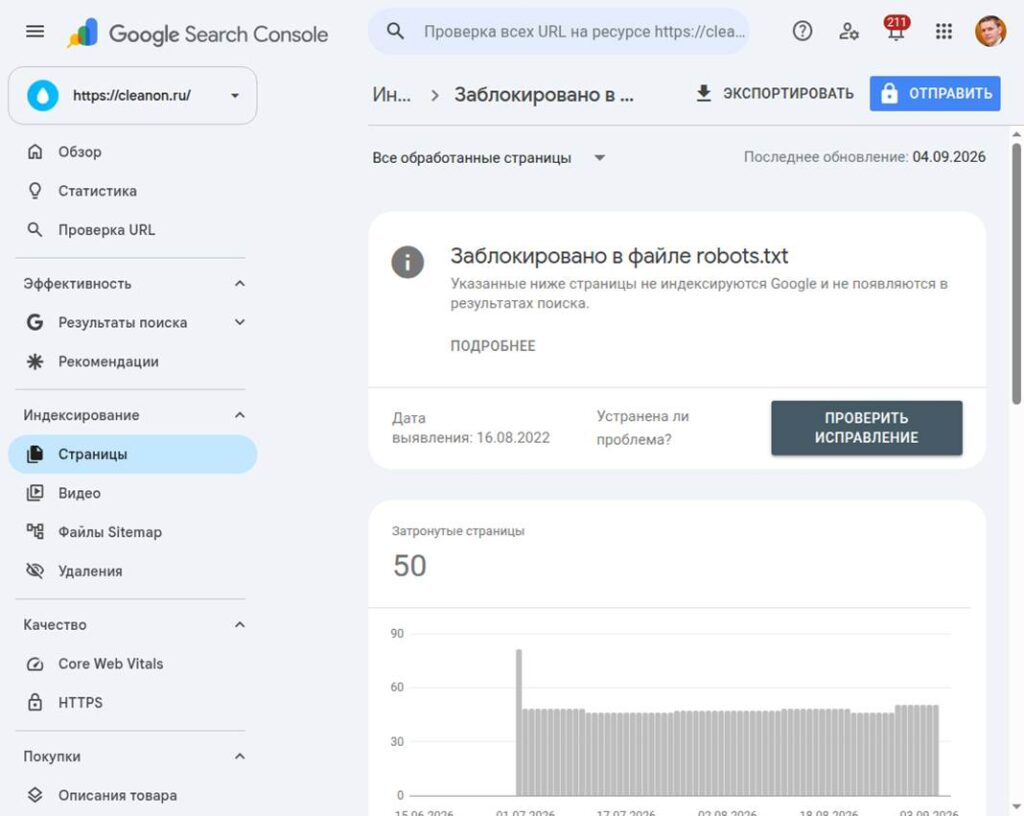This screenshot has width=1024, height=816.
Task: View notifications with 211 badge
Action: (896, 29)
